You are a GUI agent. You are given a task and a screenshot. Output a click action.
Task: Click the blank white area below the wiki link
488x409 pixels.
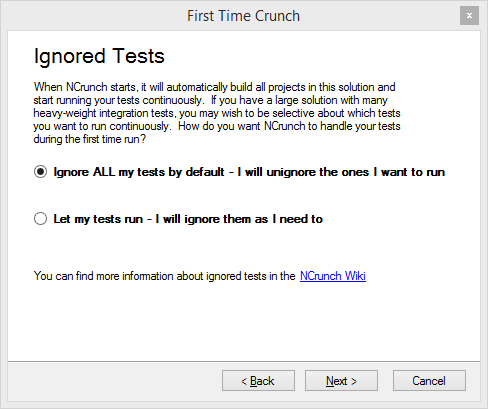[244, 322]
